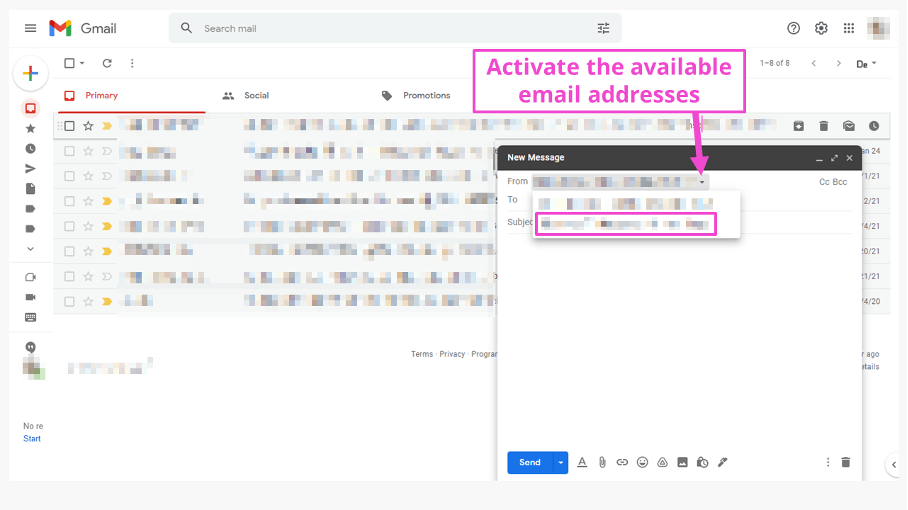
Task: Attach files paperclip icon
Action: (602, 462)
